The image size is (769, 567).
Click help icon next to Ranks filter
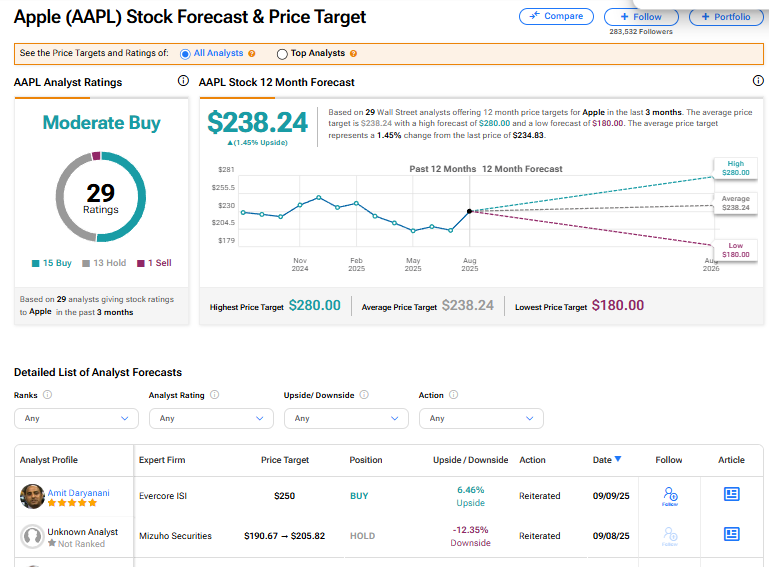[x=48, y=395]
